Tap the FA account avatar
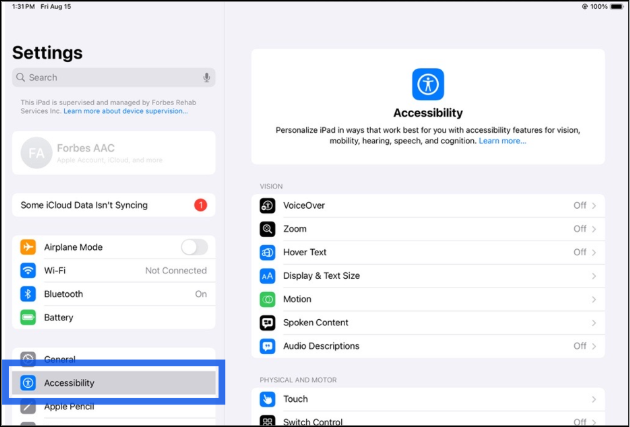Image resolution: width=630 pixels, height=427 pixels. 37,153
